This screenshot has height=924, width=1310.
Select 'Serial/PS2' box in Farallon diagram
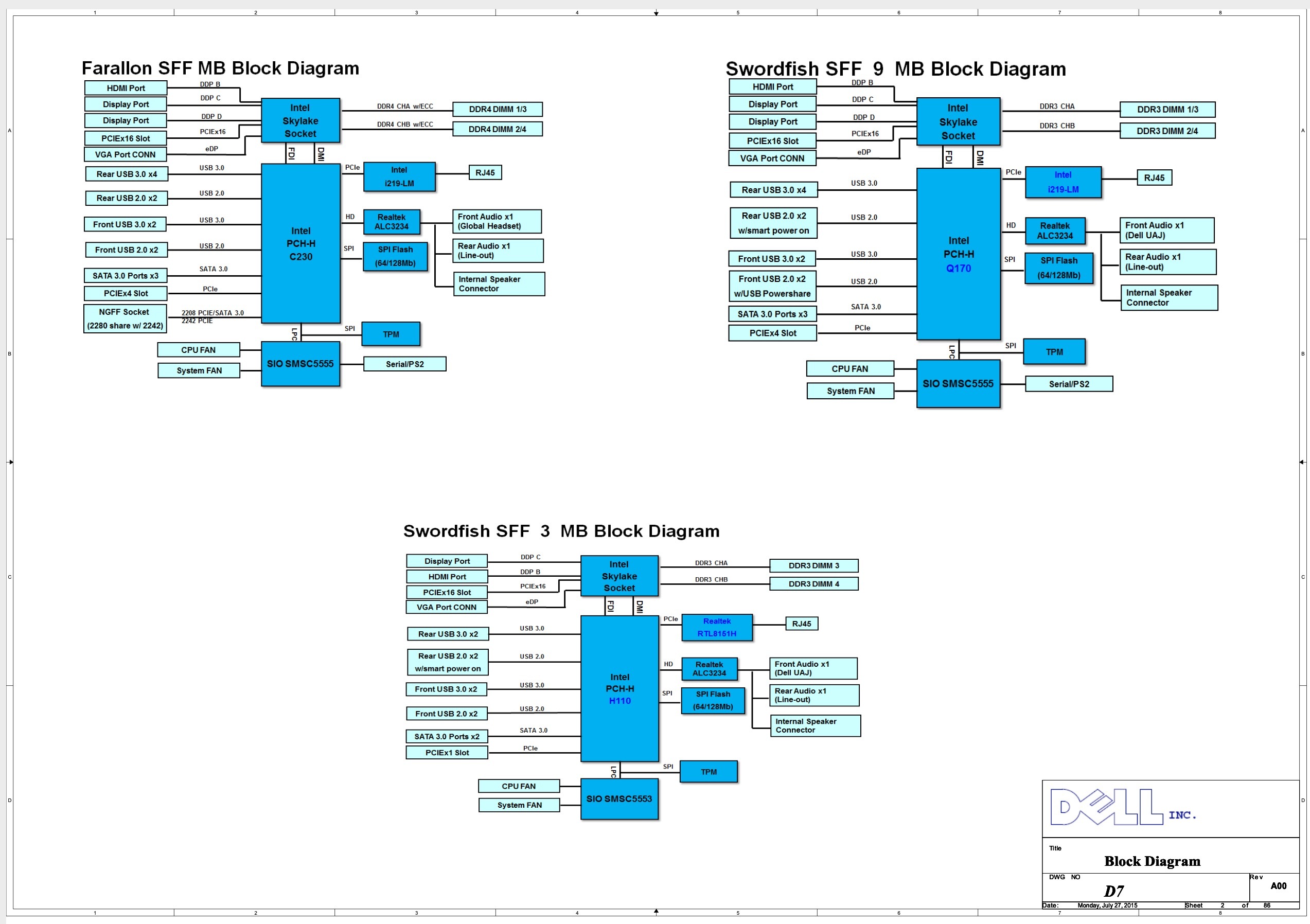coord(404,364)
